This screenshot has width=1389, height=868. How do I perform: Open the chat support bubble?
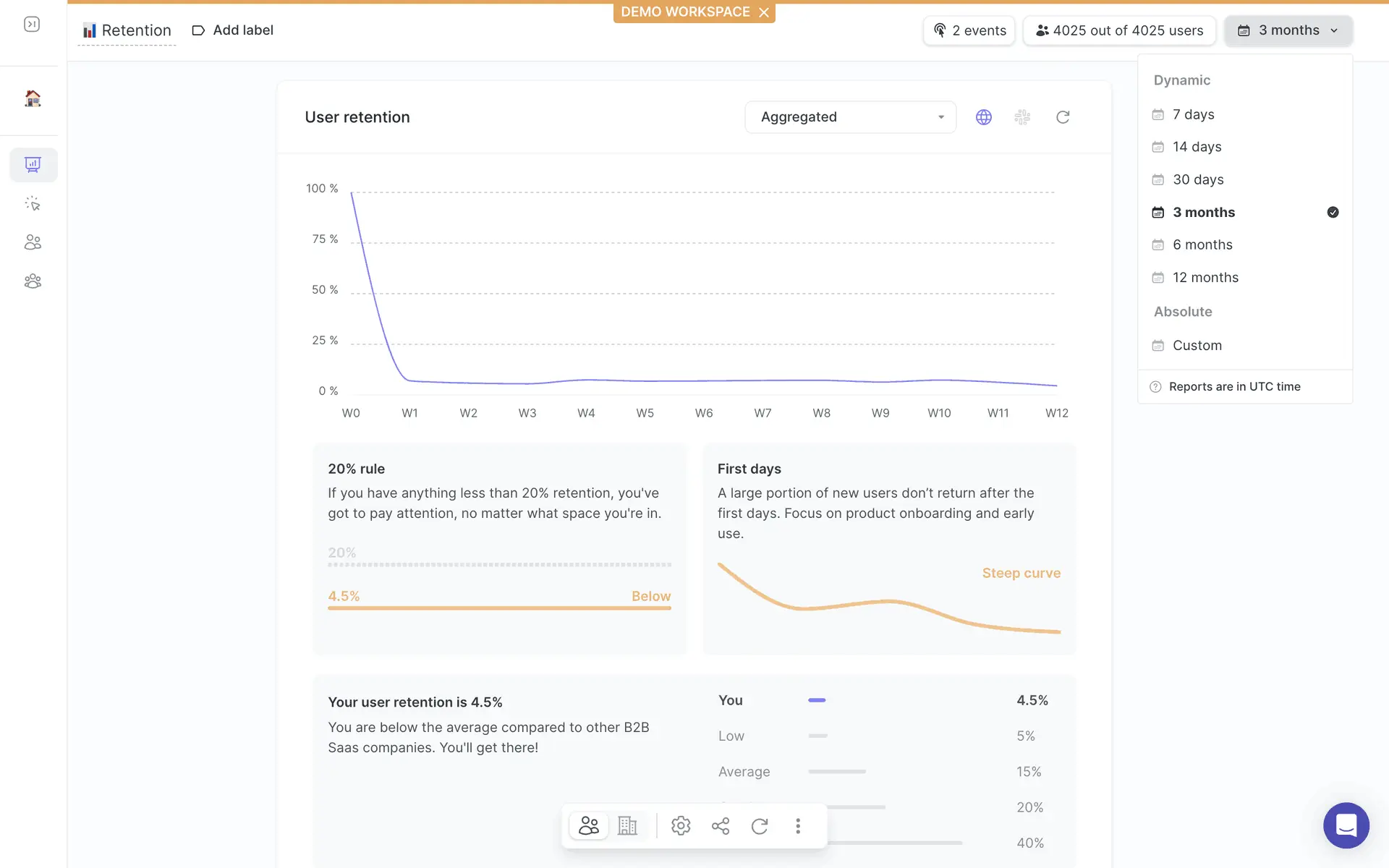(1346, 825)
